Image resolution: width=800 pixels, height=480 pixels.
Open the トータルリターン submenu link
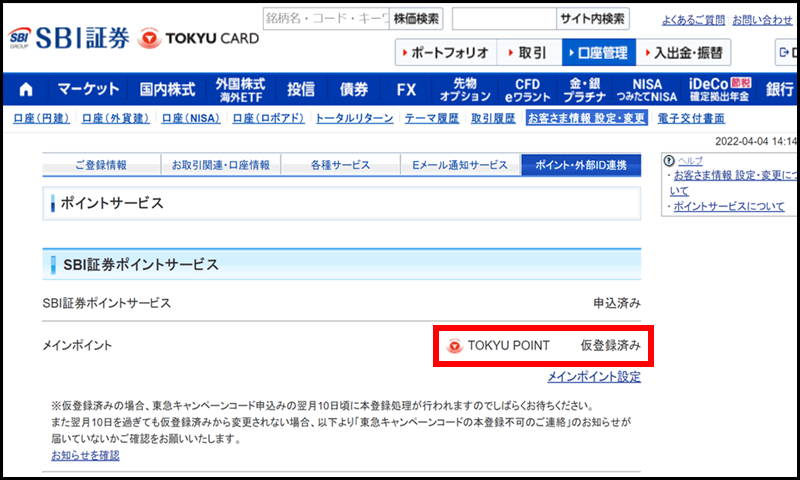(355, 118)
